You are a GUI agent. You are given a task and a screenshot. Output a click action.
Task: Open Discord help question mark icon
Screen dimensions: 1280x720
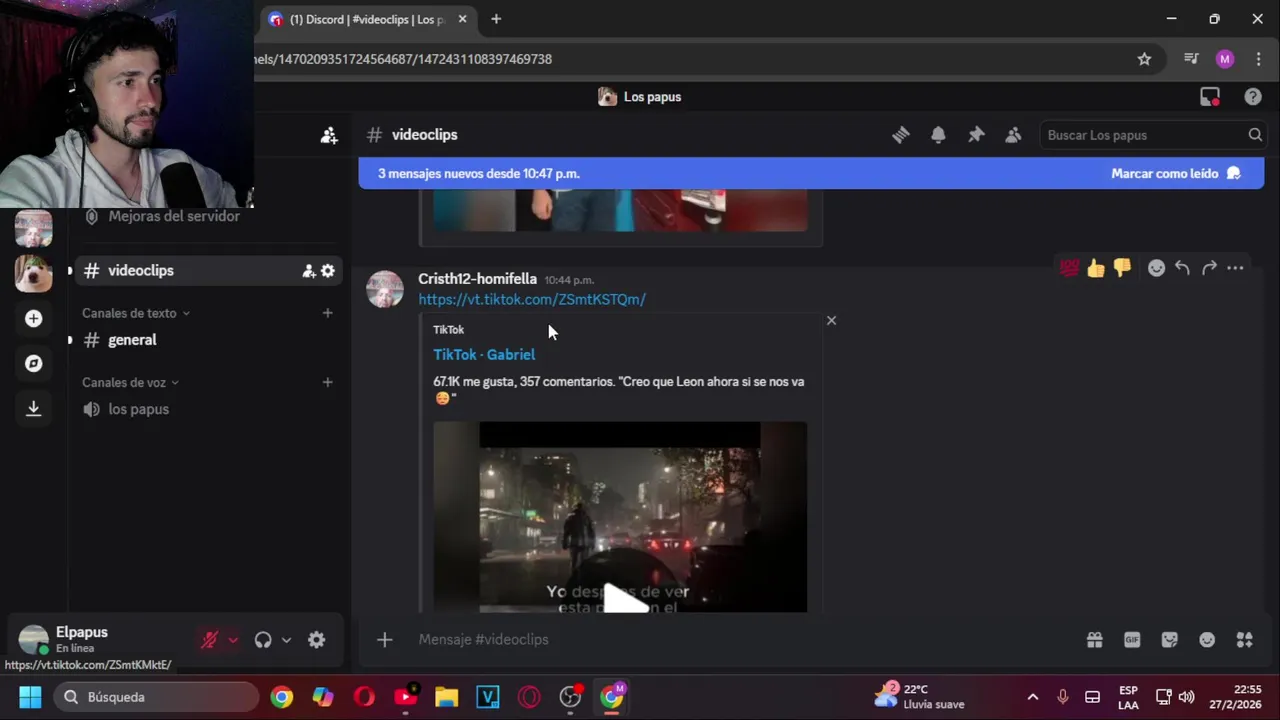pos(1253,97)
